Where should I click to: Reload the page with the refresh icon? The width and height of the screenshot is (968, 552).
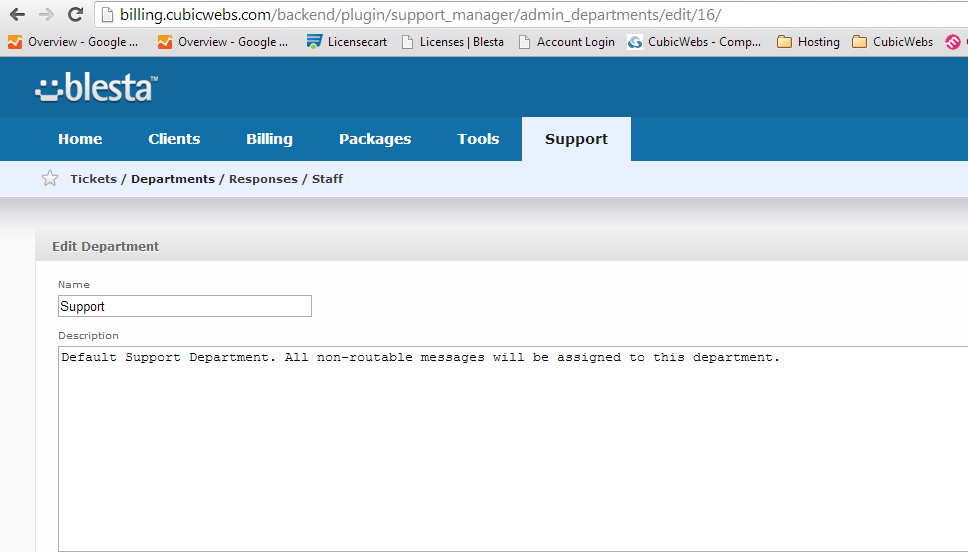coord(75,14)
